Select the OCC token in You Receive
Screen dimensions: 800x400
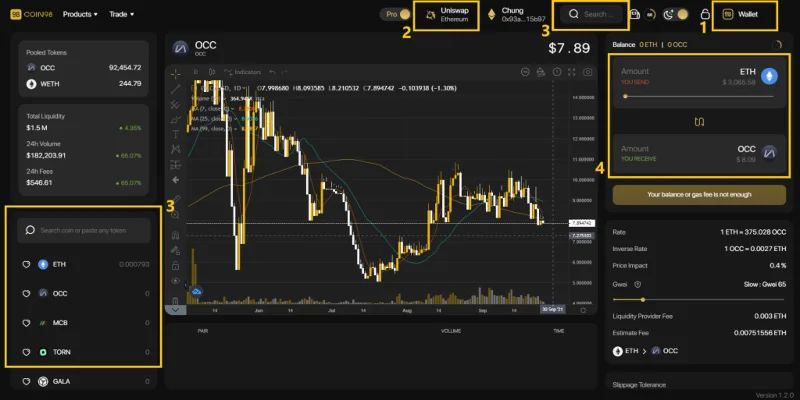point(757,153)
